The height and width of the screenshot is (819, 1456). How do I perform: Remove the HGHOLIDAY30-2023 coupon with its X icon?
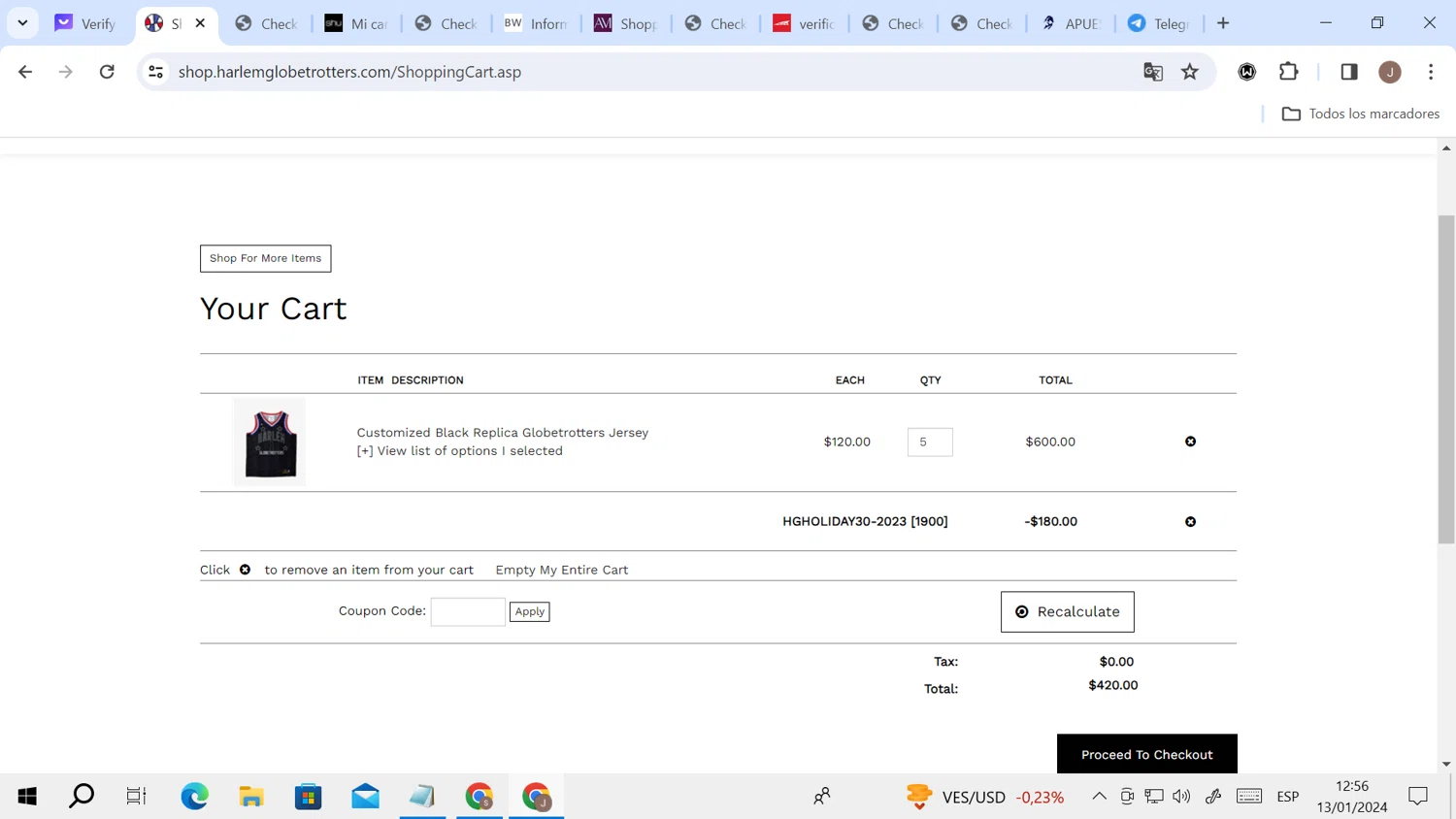(x=1190, y=522)
